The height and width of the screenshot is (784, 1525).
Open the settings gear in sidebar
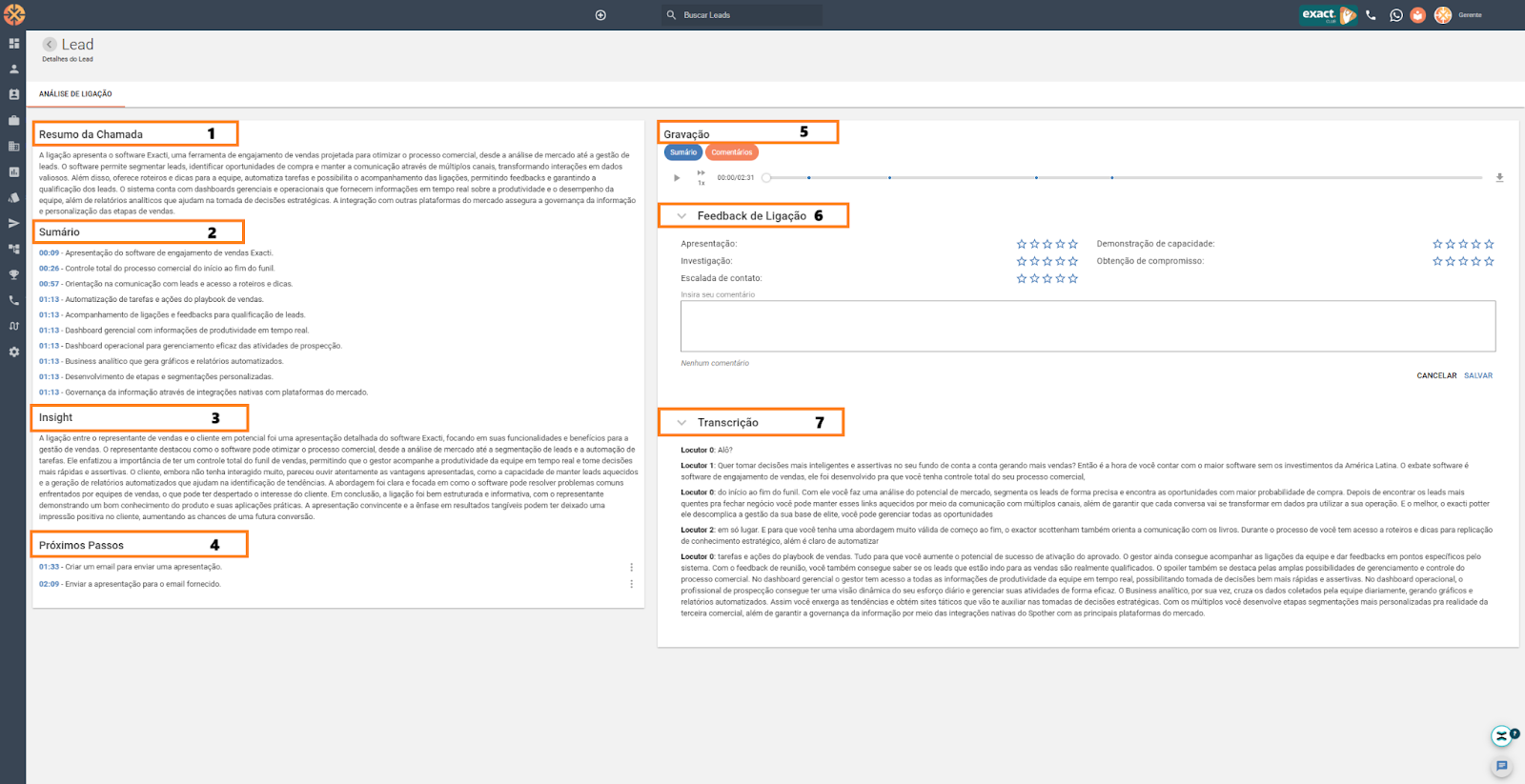tap(14, 352)
